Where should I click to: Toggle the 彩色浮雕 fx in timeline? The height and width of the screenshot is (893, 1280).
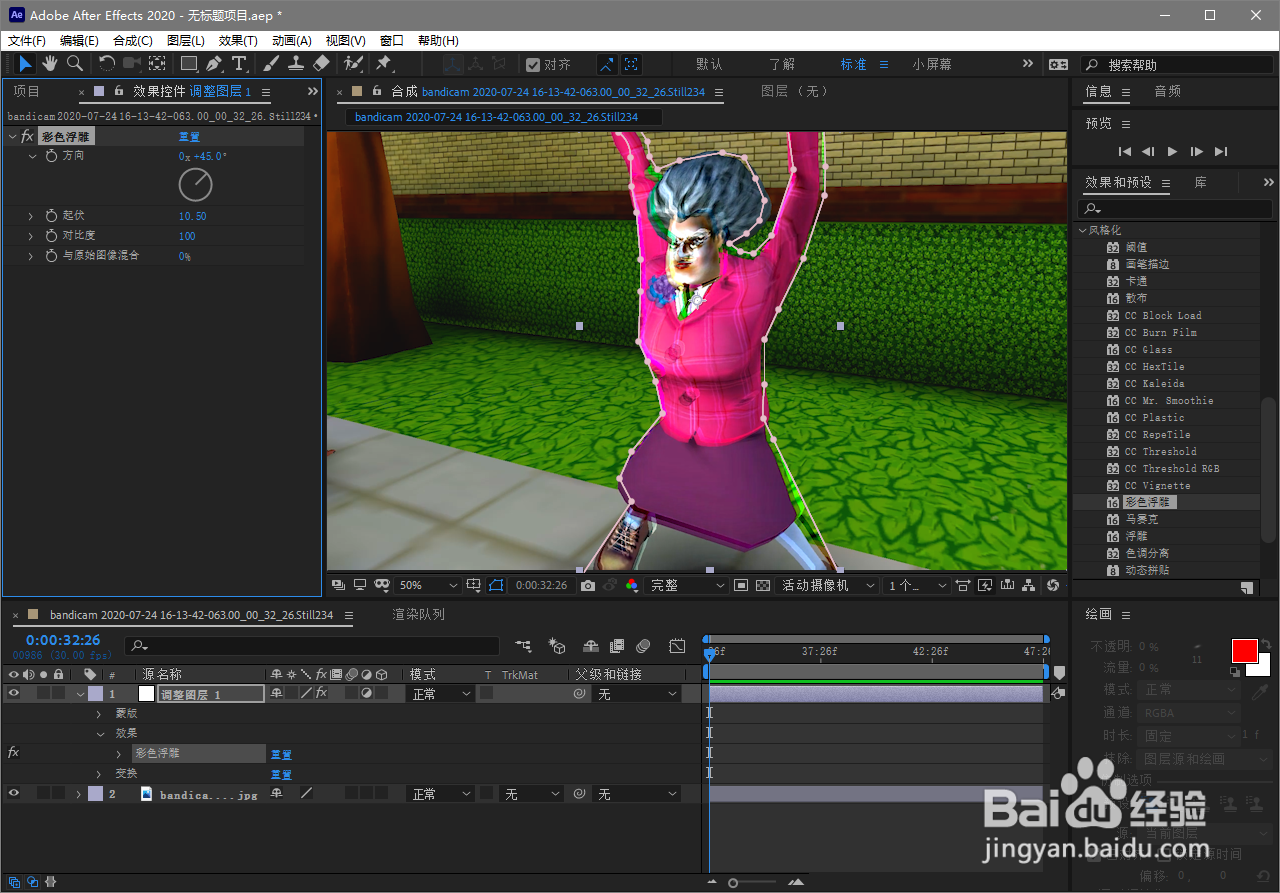(x=14, y=753)
